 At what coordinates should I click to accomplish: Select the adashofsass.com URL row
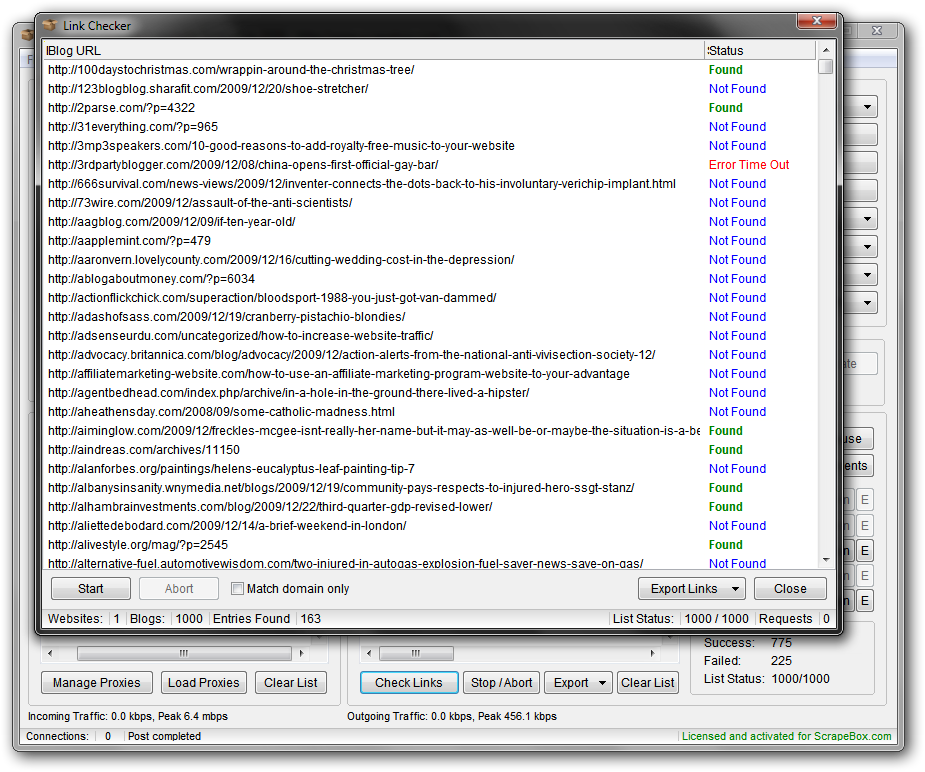[429, 316]
